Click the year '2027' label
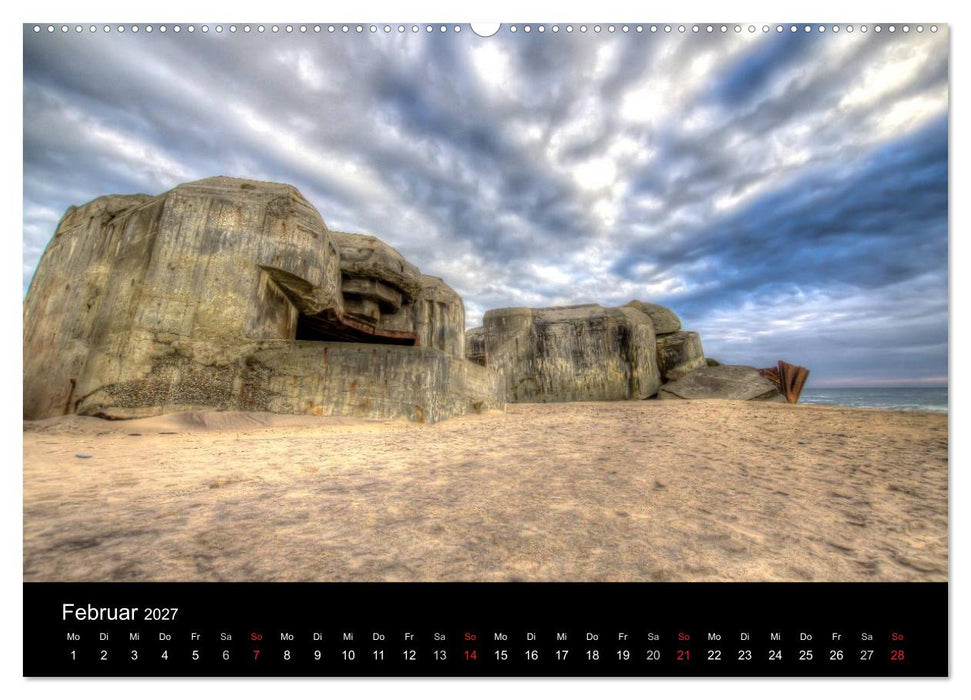The height and width of the screenshot is (700, 971). [x=161, y=614]
